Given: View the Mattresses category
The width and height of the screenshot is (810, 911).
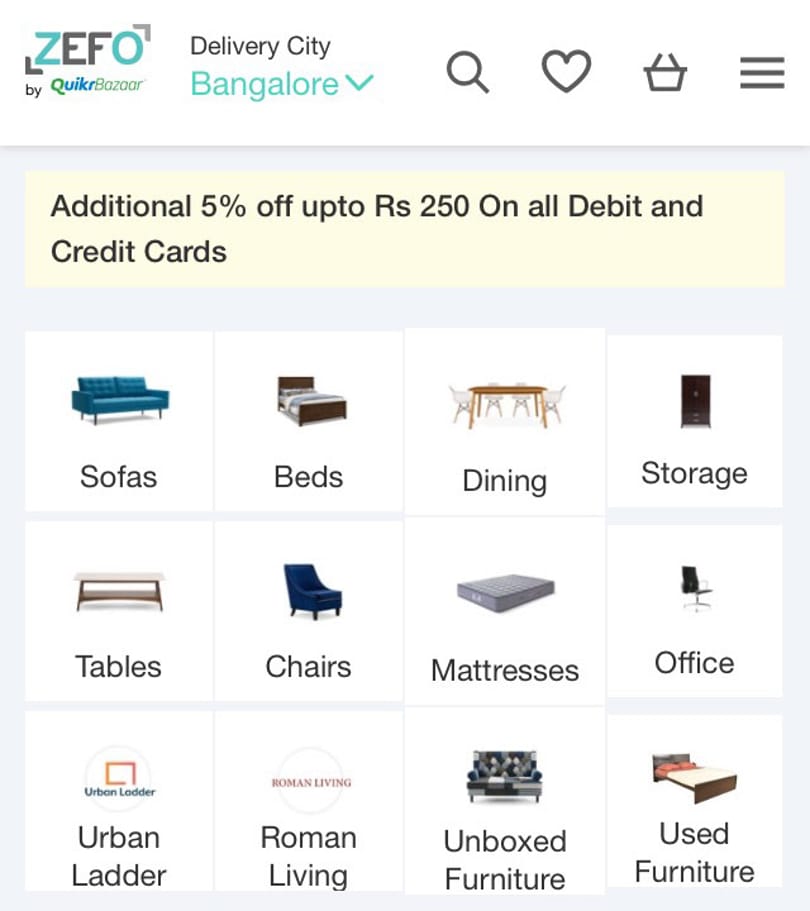Looking at the screenshot, I should [x=505, y=611].
